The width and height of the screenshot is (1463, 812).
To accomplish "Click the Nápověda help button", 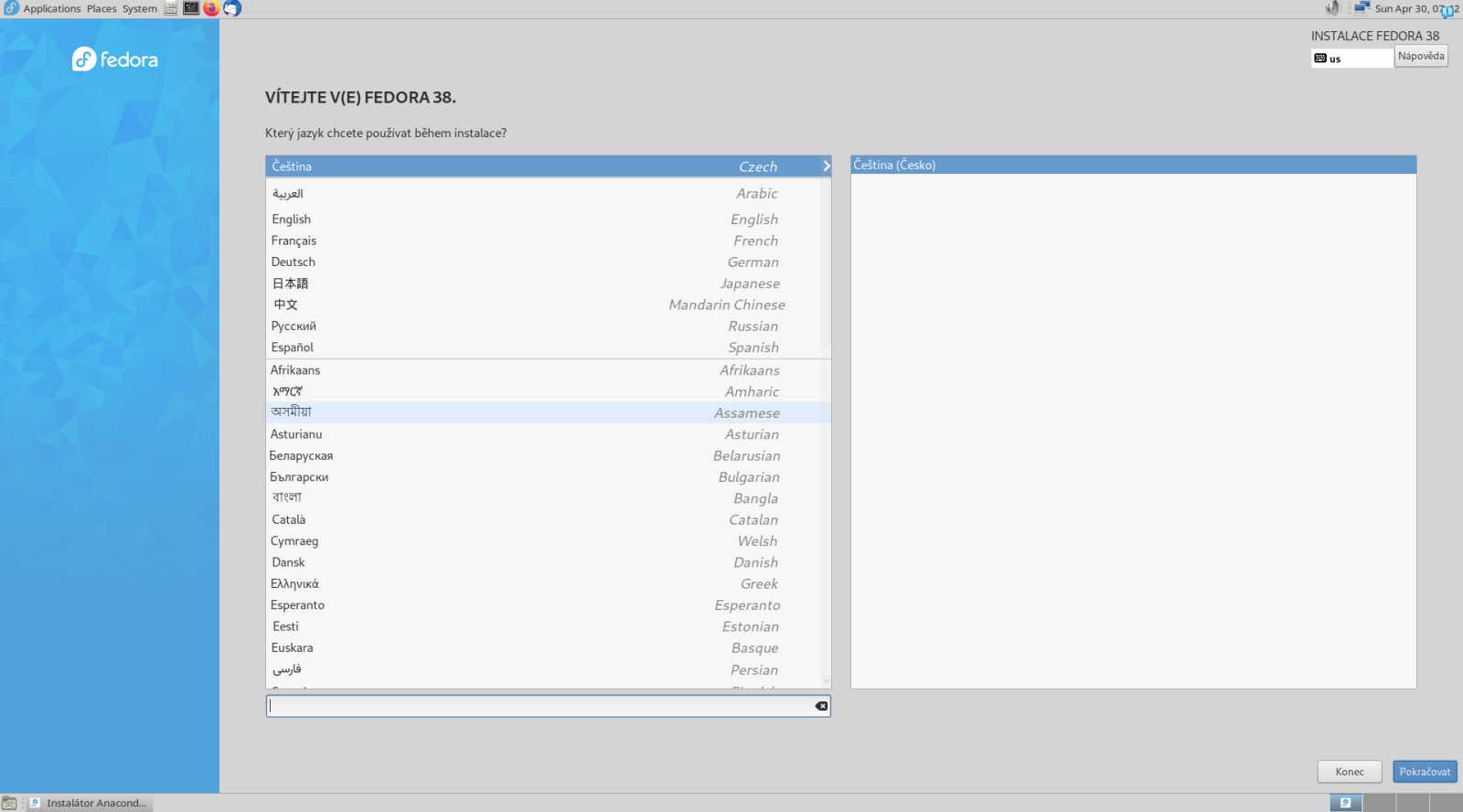I will [x=1421, y=56].
